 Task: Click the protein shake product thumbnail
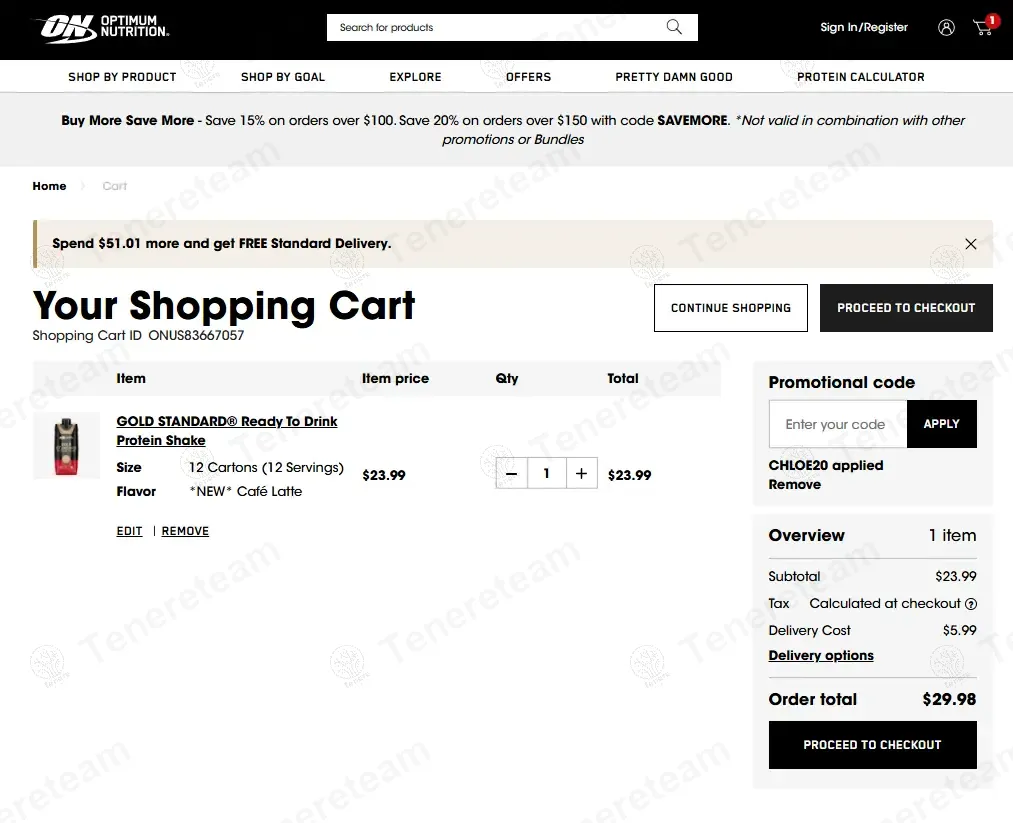(66, 446)
